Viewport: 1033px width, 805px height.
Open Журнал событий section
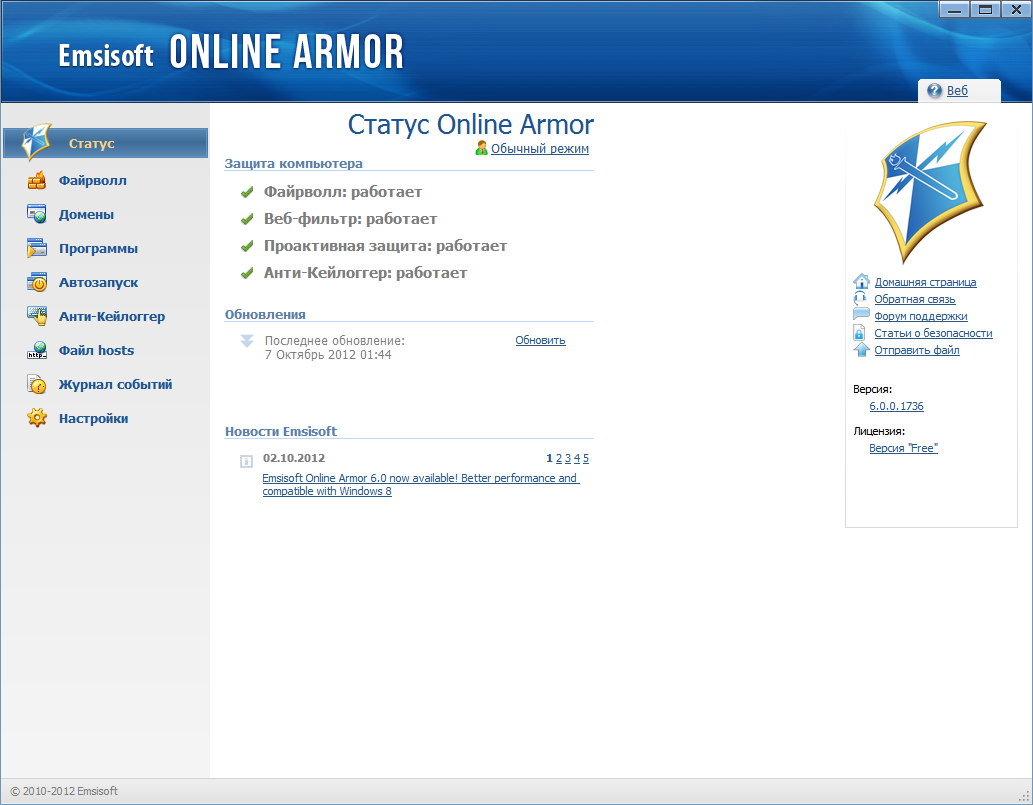[115, 385]
